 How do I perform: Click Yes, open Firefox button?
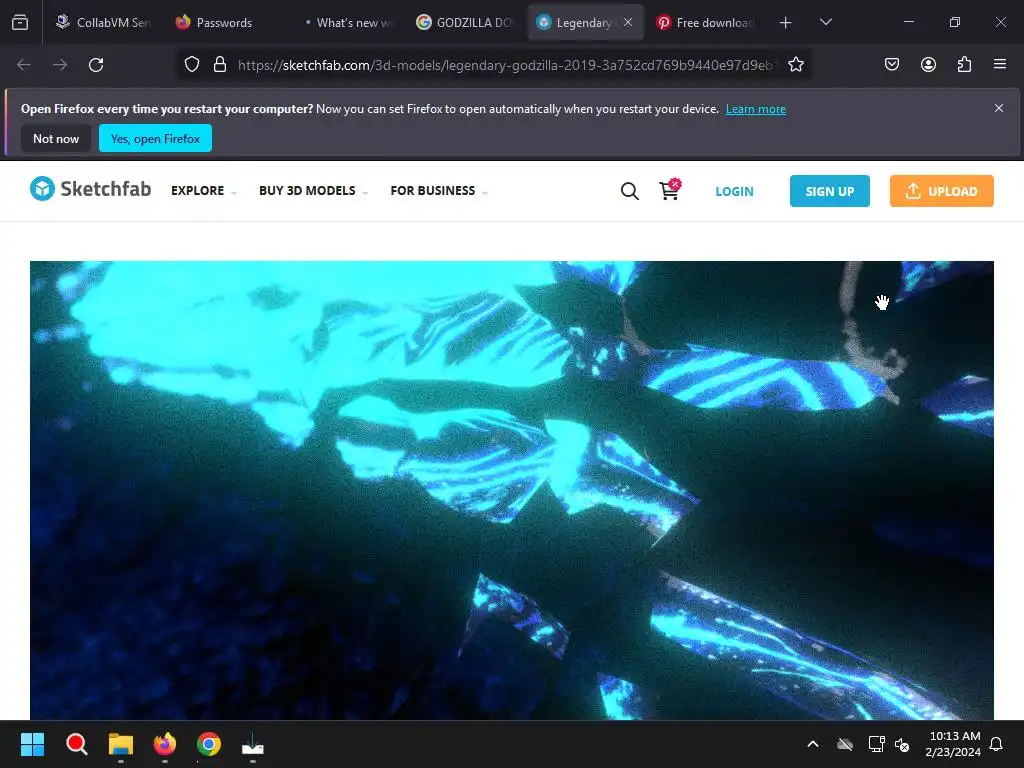pos(155,138)
